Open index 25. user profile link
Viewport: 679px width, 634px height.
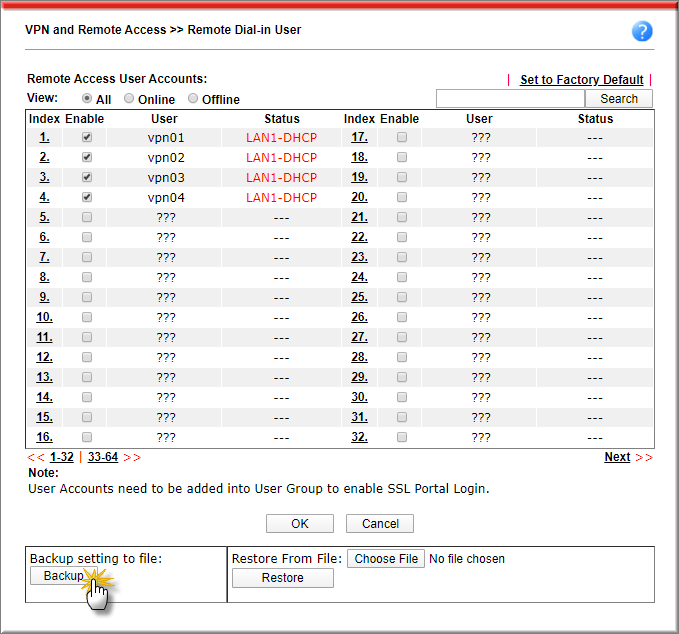click(x=359, y=297)
